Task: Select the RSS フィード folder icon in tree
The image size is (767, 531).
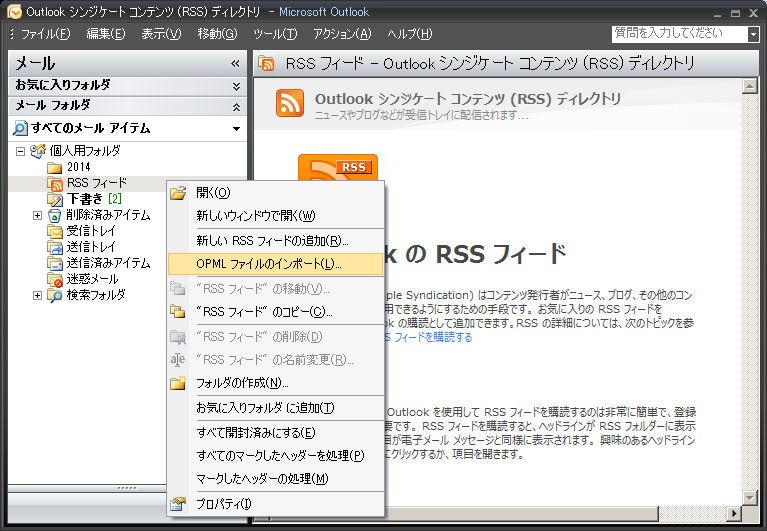Action: tap(55, 184)
